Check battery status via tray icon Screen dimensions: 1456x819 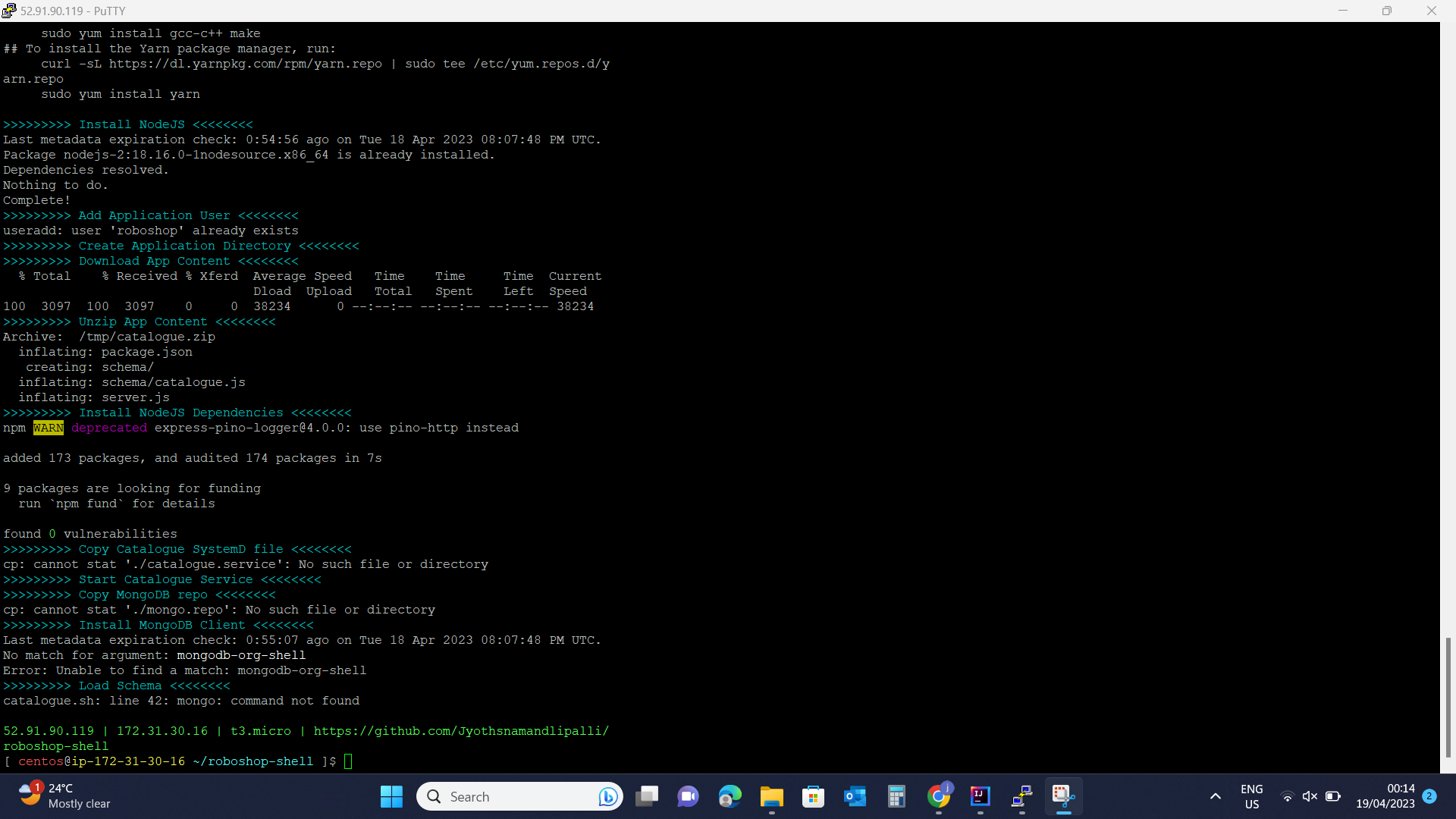click(x=1334, y=797)
